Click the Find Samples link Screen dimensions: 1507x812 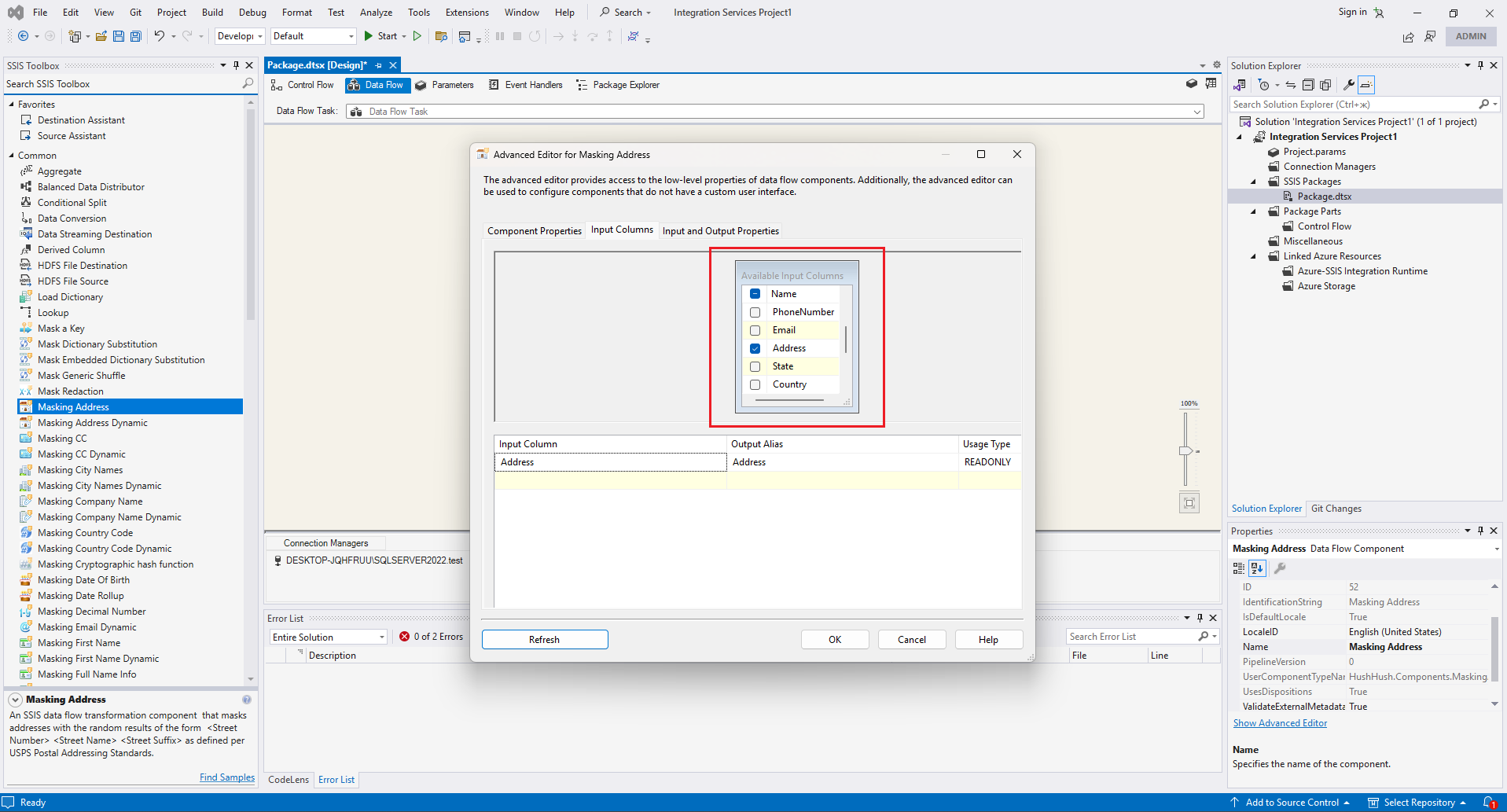tap(227, 777)
